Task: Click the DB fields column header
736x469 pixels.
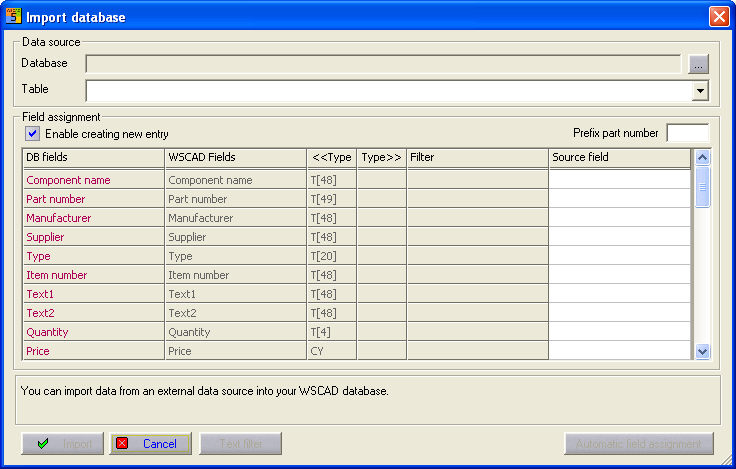Action: pos(93,158)
